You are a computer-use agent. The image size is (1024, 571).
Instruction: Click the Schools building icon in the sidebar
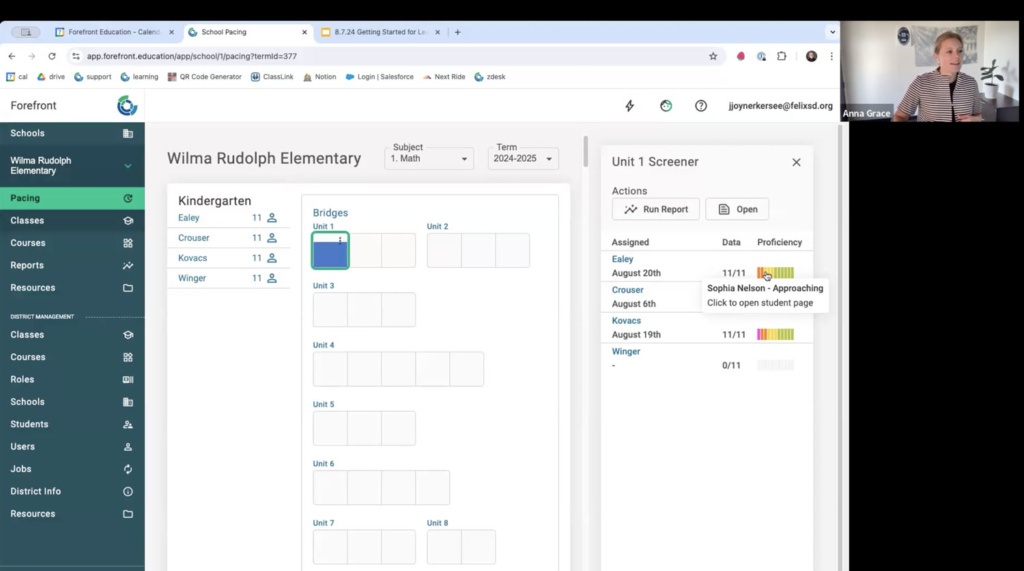128,133
